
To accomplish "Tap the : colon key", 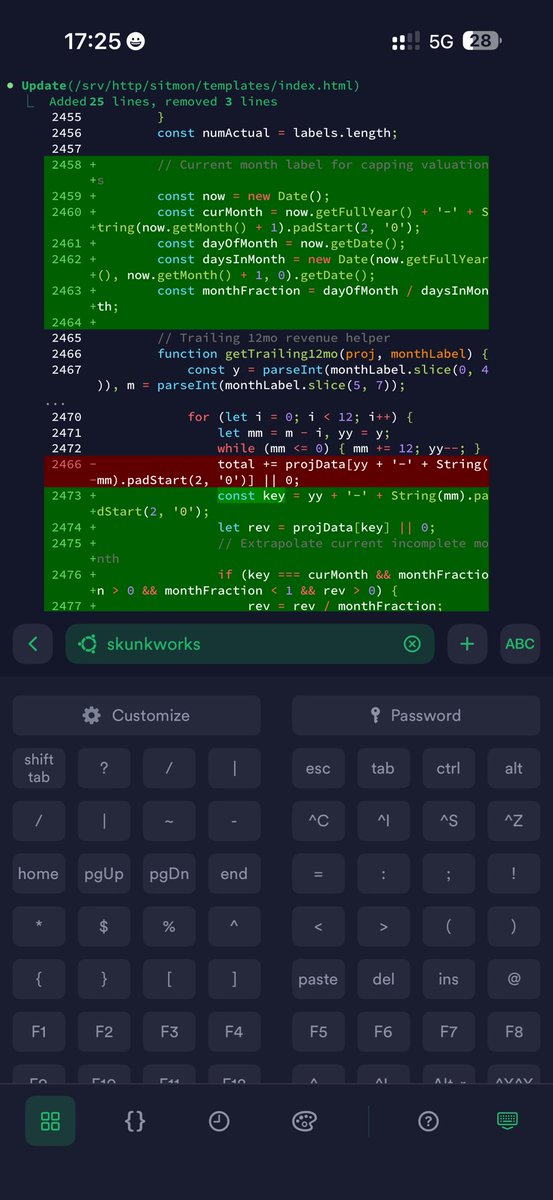I will click(383, 874).
